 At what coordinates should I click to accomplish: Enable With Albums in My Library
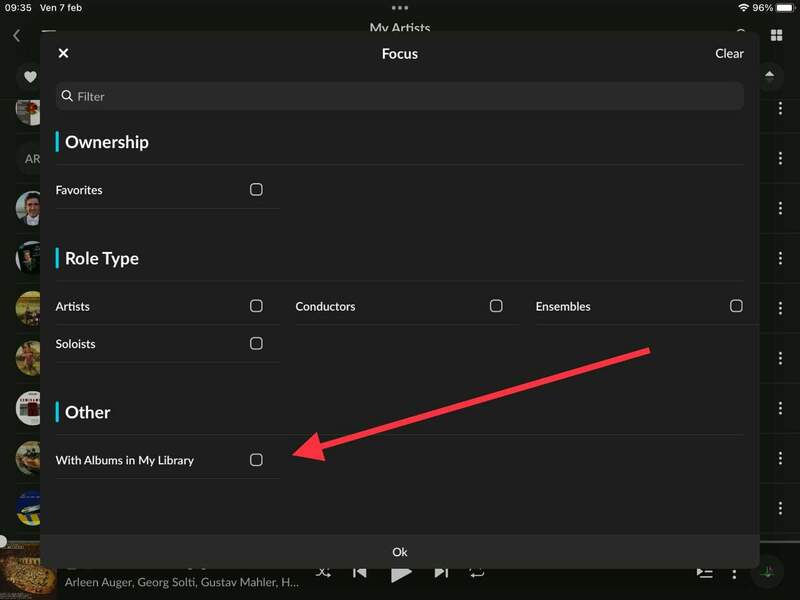[256, 460]
